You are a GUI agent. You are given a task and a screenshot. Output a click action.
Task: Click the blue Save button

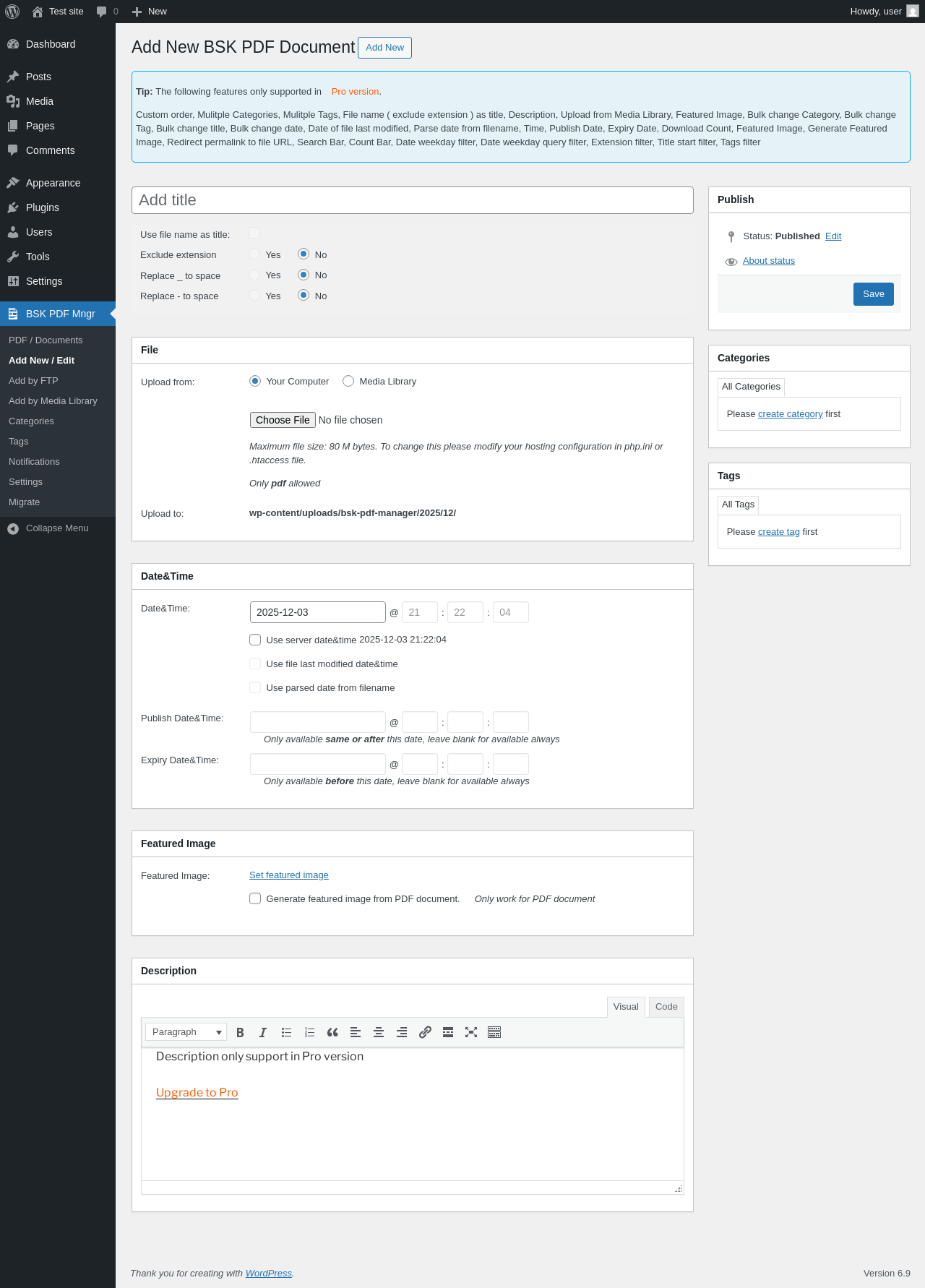click(873, 294)
